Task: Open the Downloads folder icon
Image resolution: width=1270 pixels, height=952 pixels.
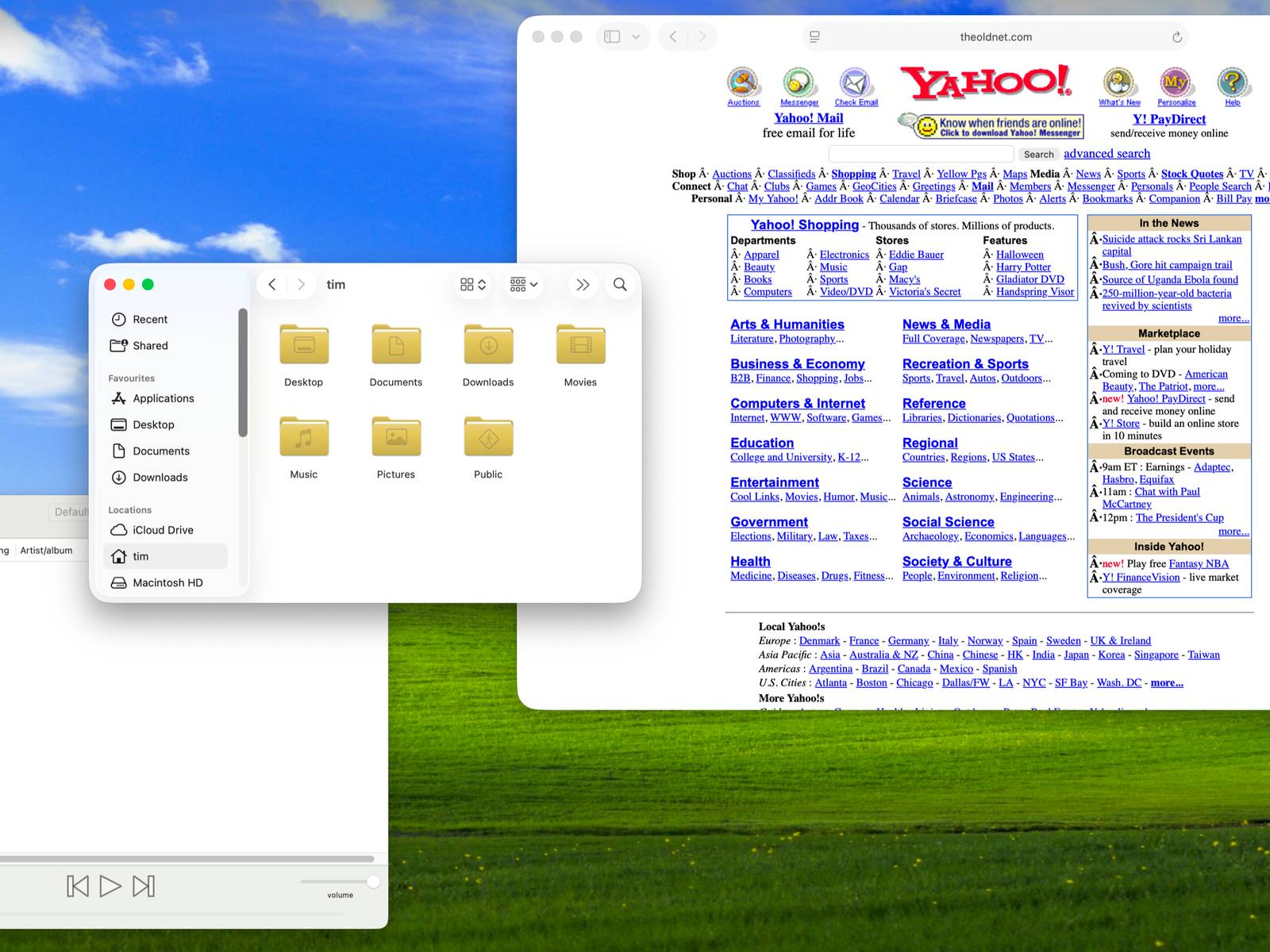Action: click(x=488, y=345)
